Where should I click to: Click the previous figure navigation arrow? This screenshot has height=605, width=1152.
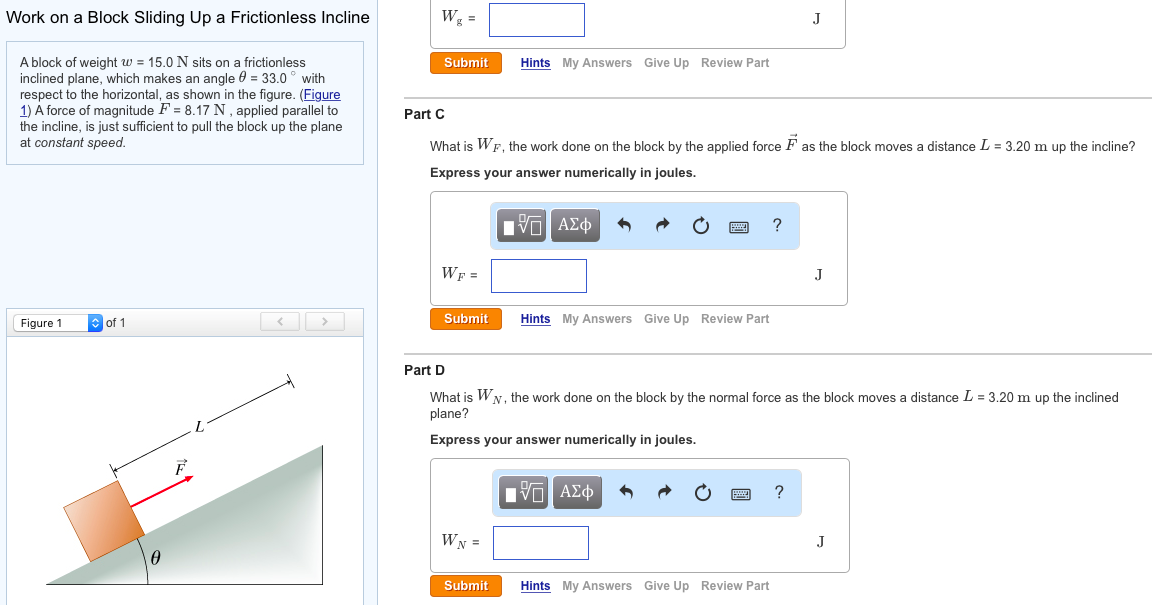[280, 321]
